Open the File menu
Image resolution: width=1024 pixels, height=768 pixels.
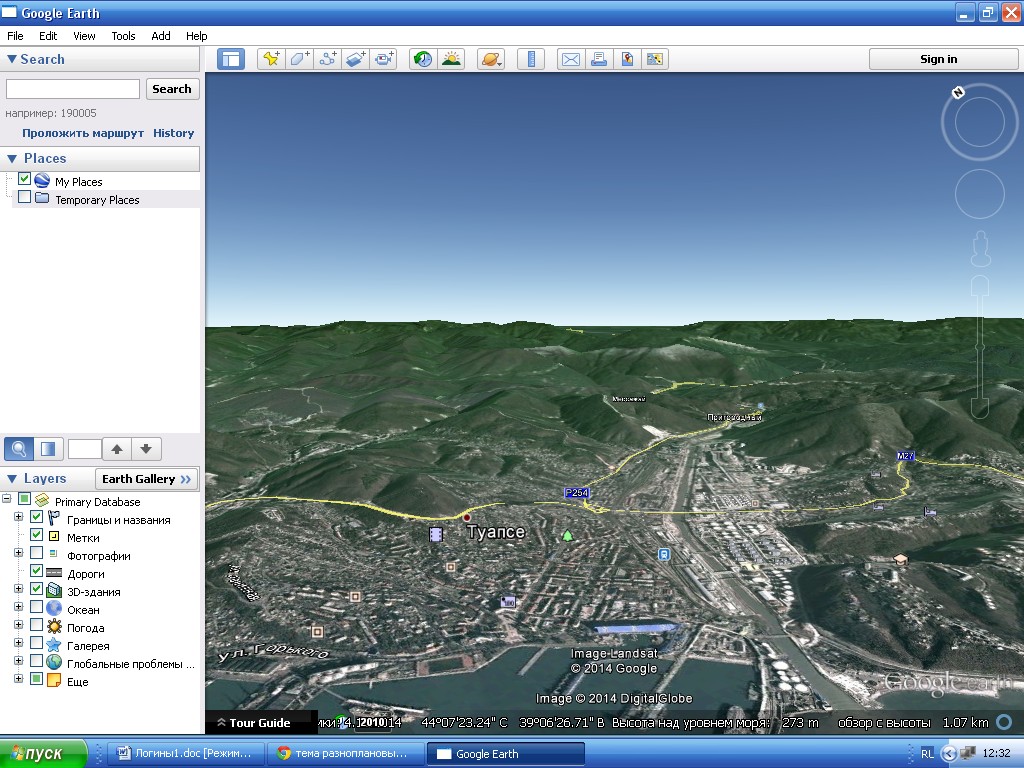[15, 36]
